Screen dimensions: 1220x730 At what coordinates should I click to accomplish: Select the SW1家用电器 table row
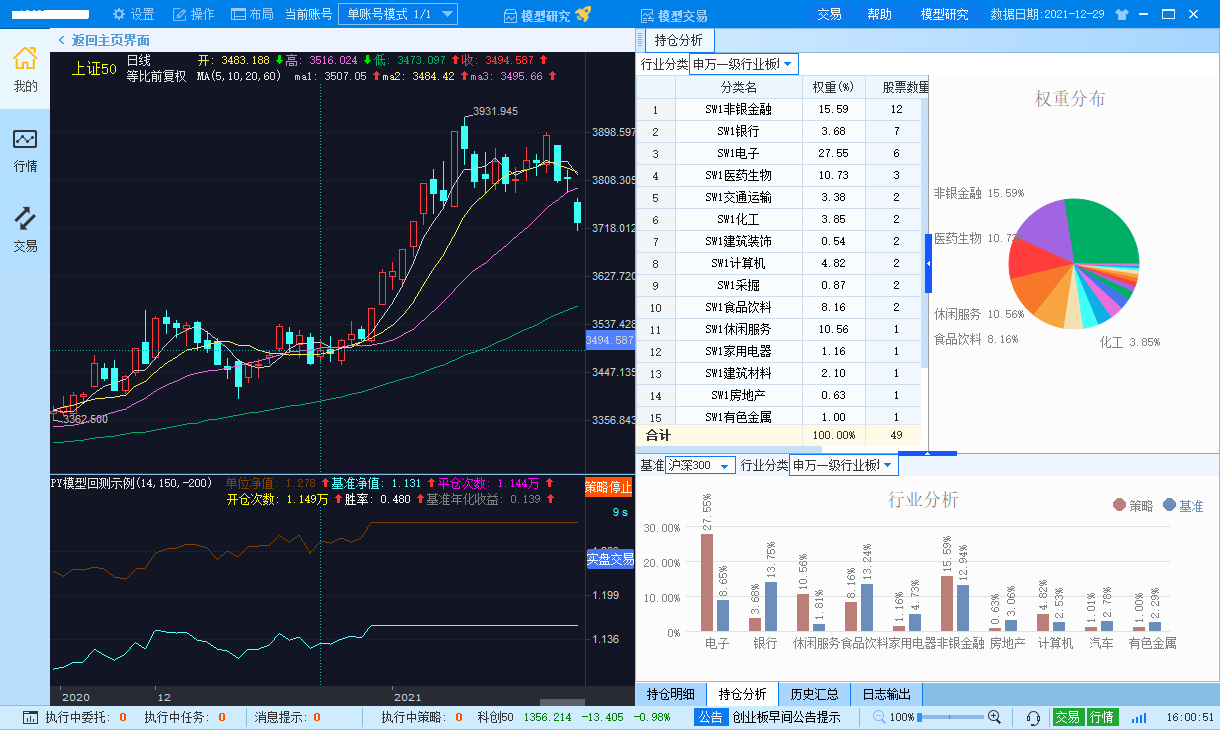click(780, 351)
